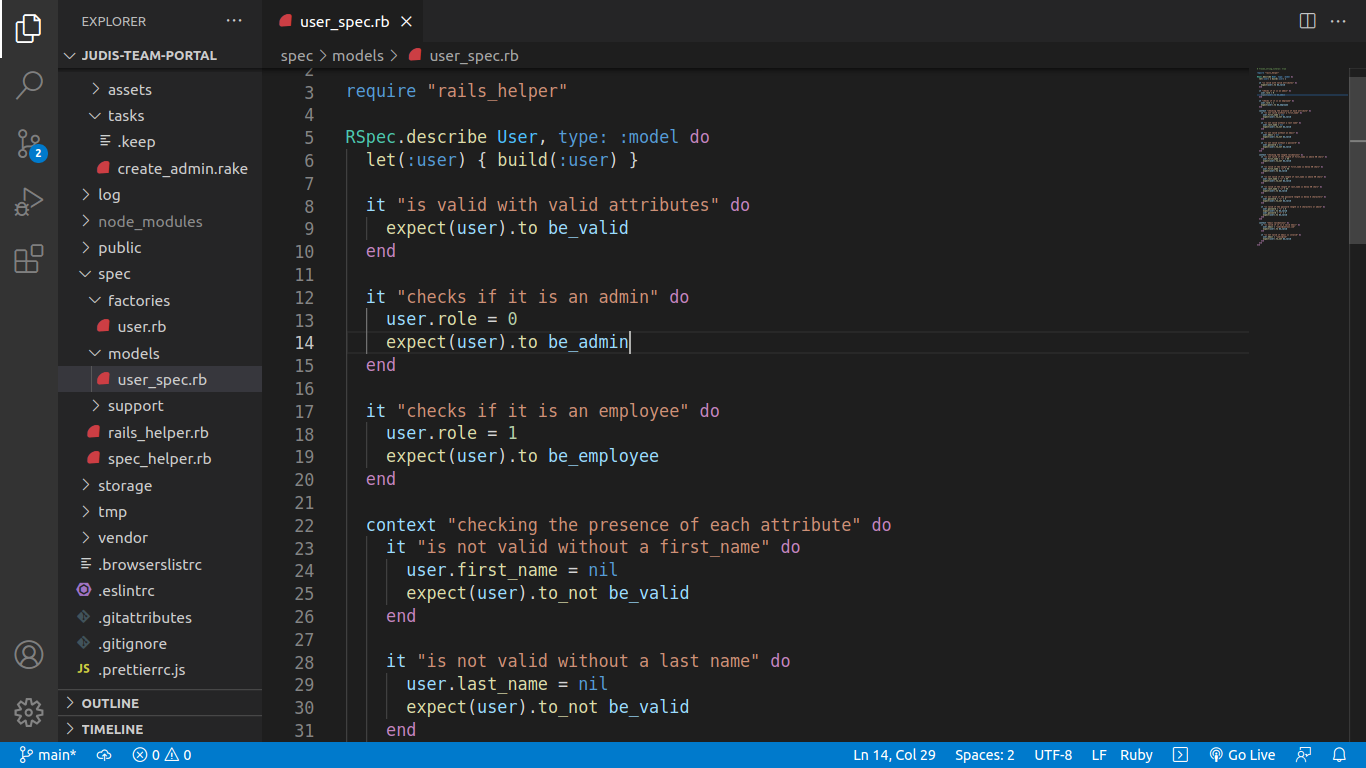The width and height of the screenshot is (1366, 768).
Task: Expand the node_modules folder
Action: 150,221
